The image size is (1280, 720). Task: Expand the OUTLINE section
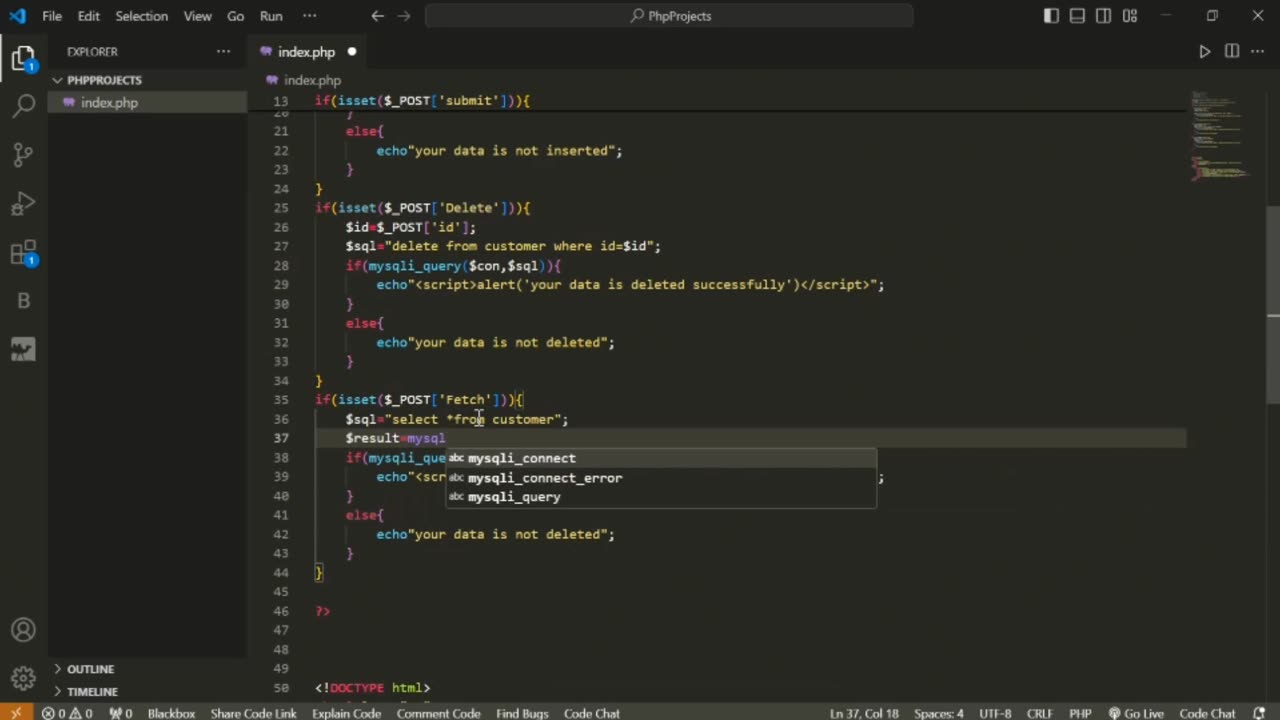[147, 669]
